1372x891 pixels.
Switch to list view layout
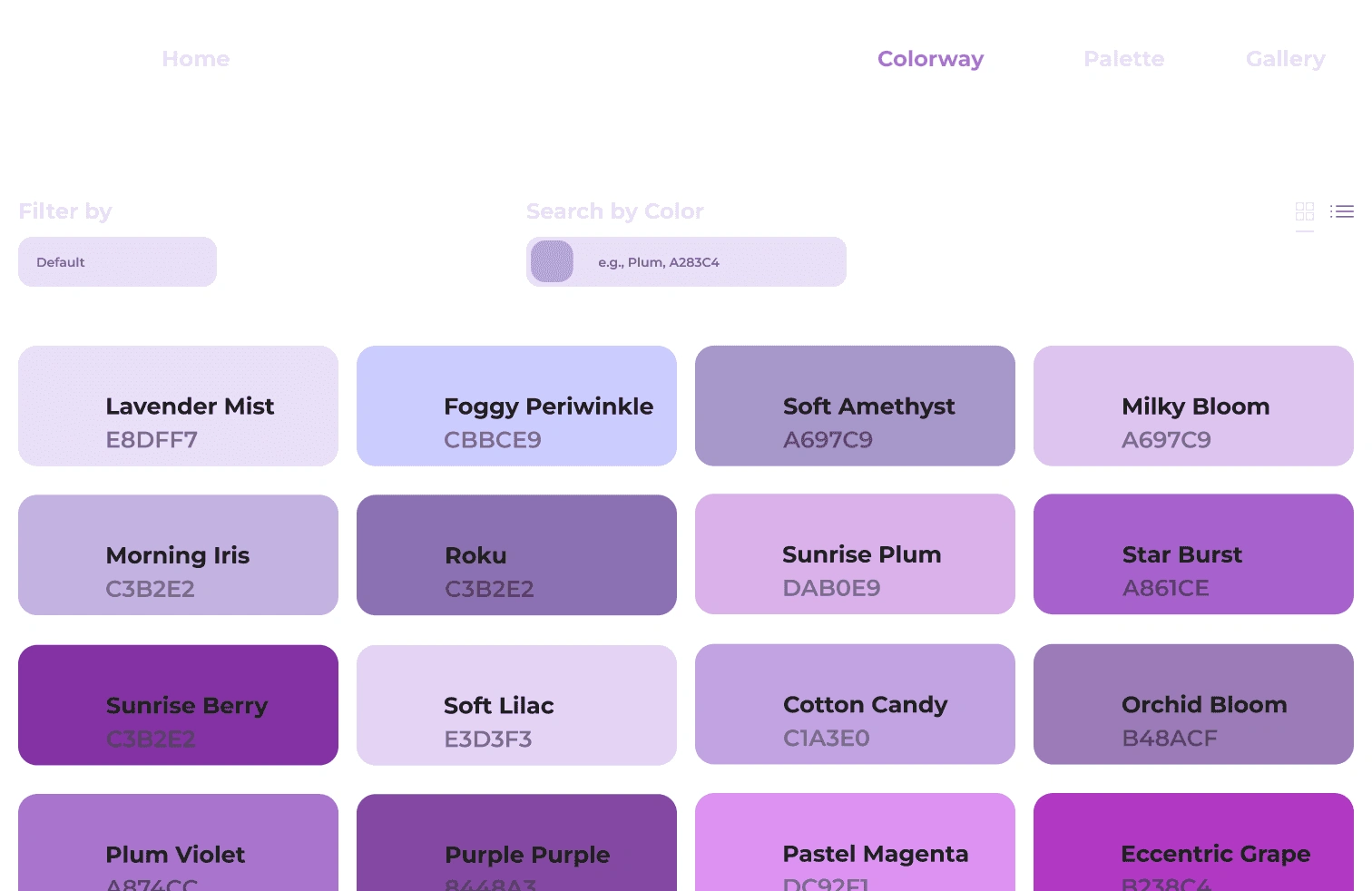(1342, 211)
